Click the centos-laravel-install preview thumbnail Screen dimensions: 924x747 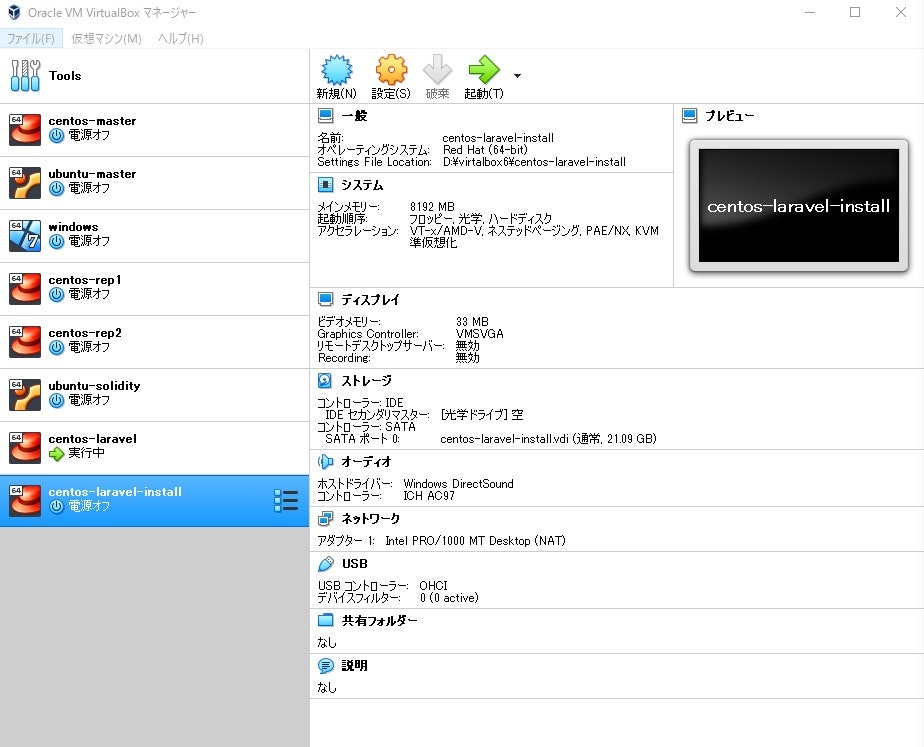(x=798, y=206)
